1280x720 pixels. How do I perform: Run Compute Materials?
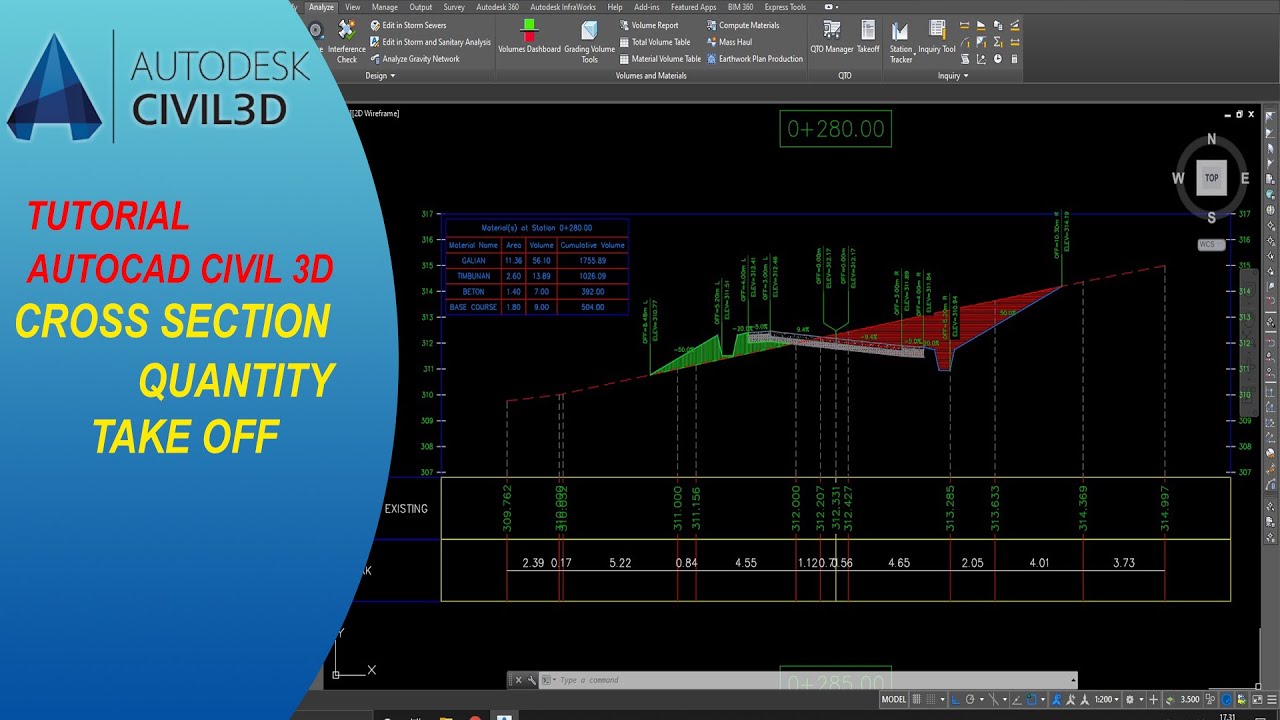743,25
